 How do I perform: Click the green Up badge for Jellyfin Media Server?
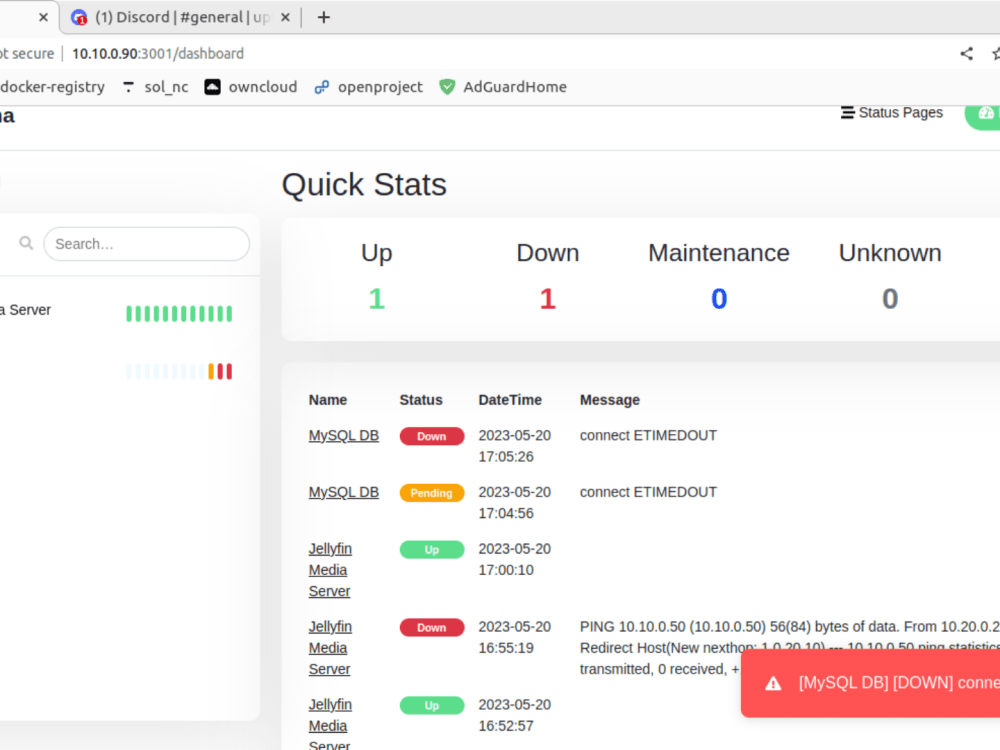(x=431, y=549)
